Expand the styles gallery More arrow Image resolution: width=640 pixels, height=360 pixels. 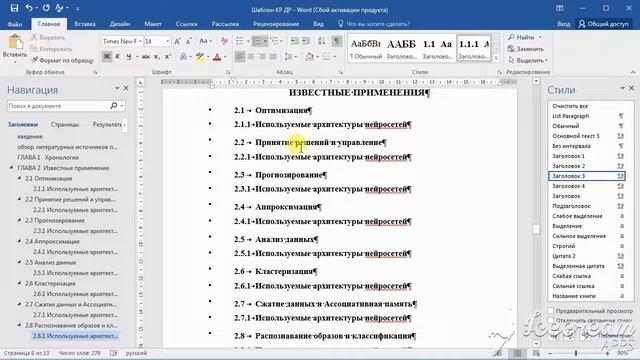pos(497,58)
